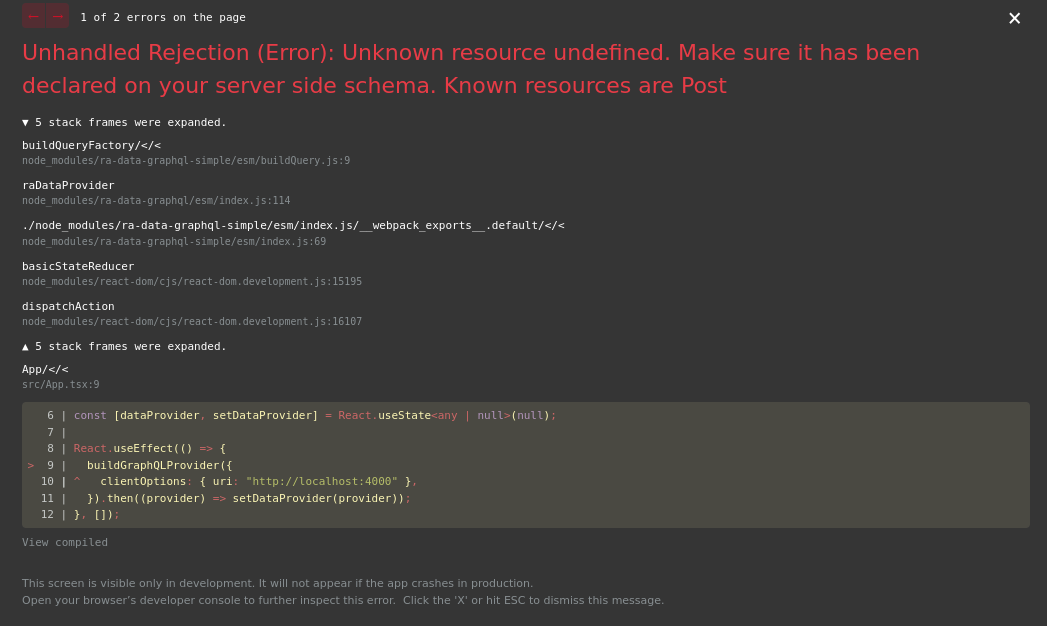Open the dispatchAction stack frame
Image resolution: width=1047 pixels, height=626 pixels.
coord(68,306)
